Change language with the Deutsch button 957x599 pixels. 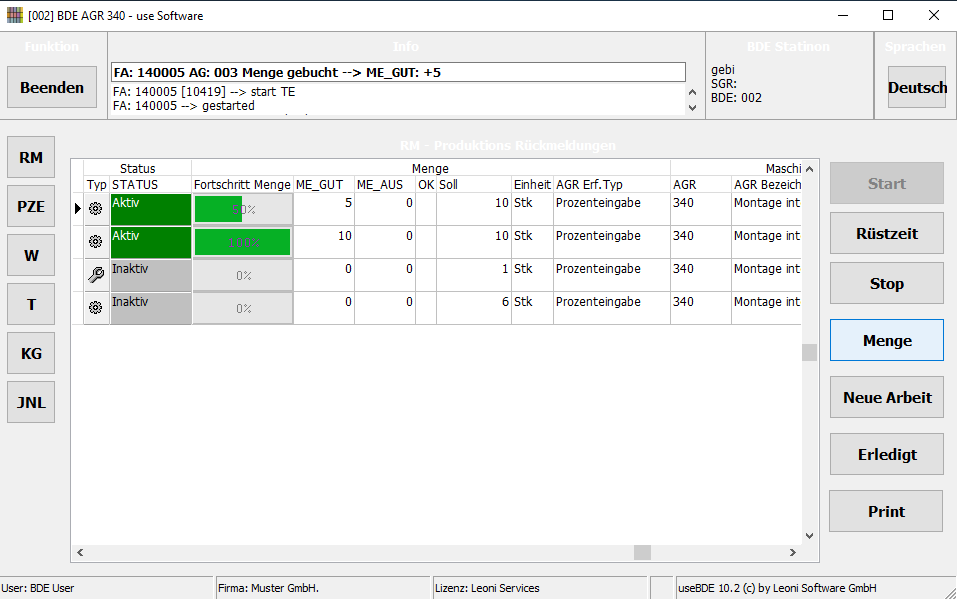click(917, 87)
